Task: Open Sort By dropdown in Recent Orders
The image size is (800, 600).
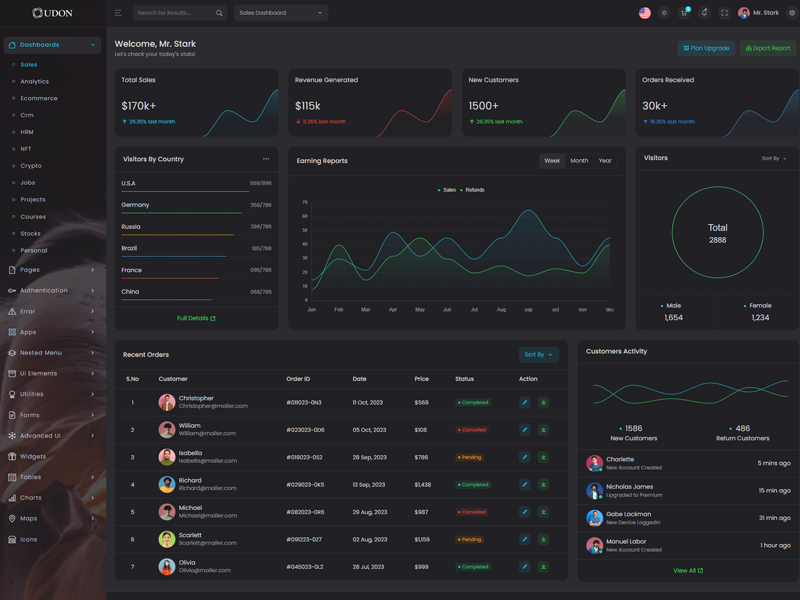Action: [x=538, y=354]
